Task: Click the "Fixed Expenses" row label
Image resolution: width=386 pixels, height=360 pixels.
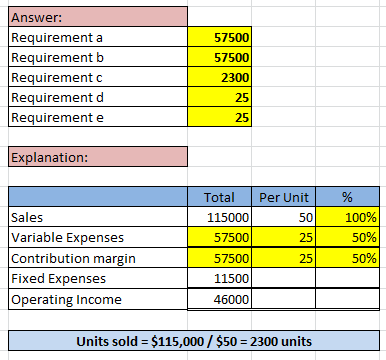Action: [98, 278]
